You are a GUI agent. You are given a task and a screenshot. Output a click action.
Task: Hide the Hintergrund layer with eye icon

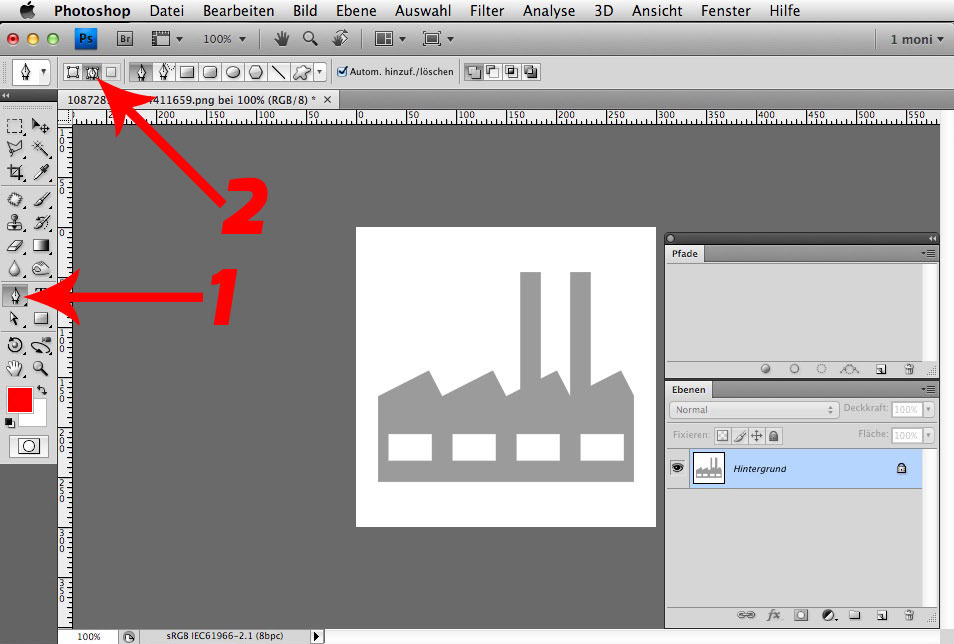point(677,467)
